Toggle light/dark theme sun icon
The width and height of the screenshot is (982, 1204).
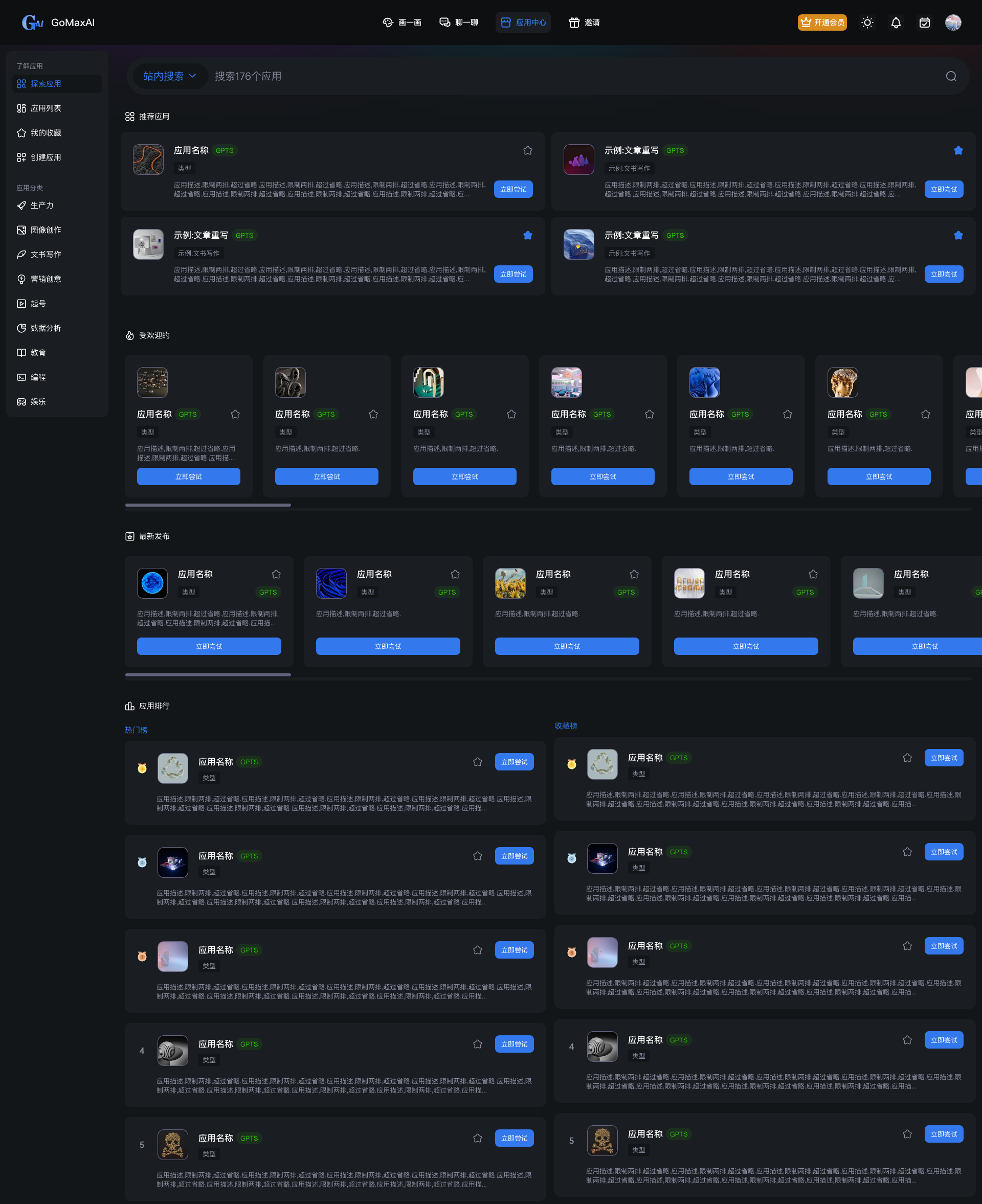[866, 22]
